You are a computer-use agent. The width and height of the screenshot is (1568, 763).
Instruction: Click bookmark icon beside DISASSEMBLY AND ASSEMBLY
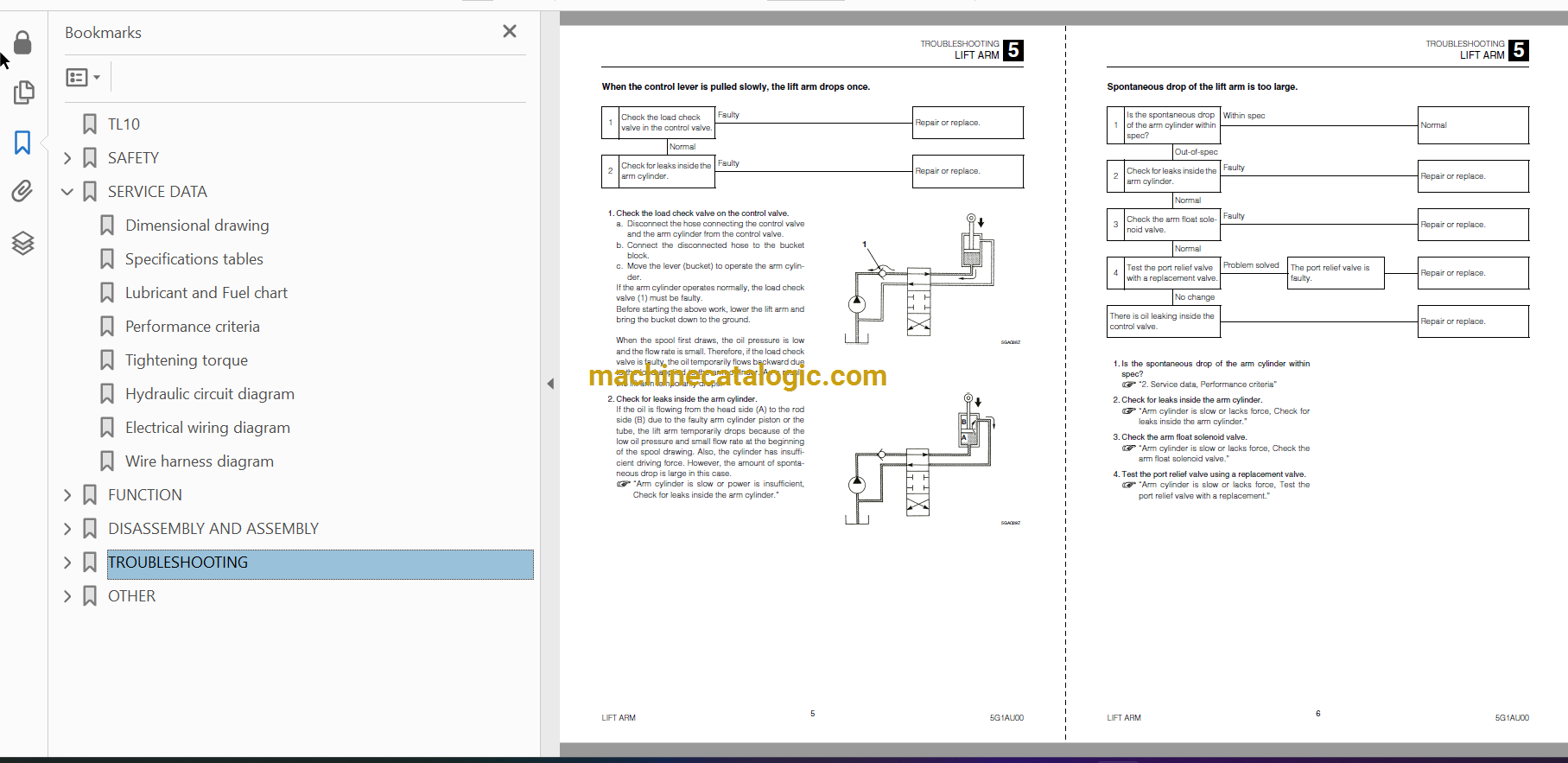(x=90, y=529)
